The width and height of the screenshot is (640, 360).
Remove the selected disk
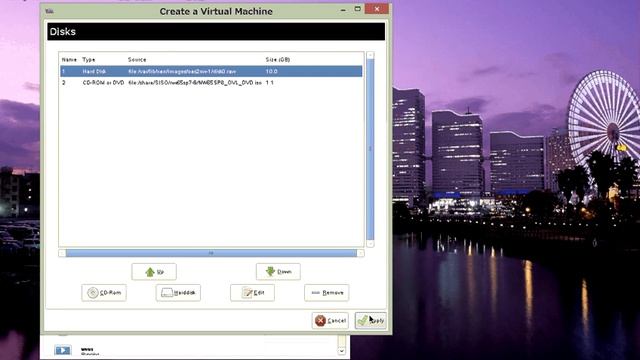coord(327,293)
